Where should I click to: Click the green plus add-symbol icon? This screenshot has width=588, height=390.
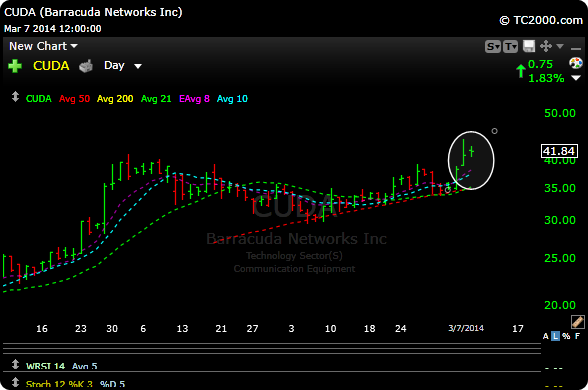click(15, 66)
